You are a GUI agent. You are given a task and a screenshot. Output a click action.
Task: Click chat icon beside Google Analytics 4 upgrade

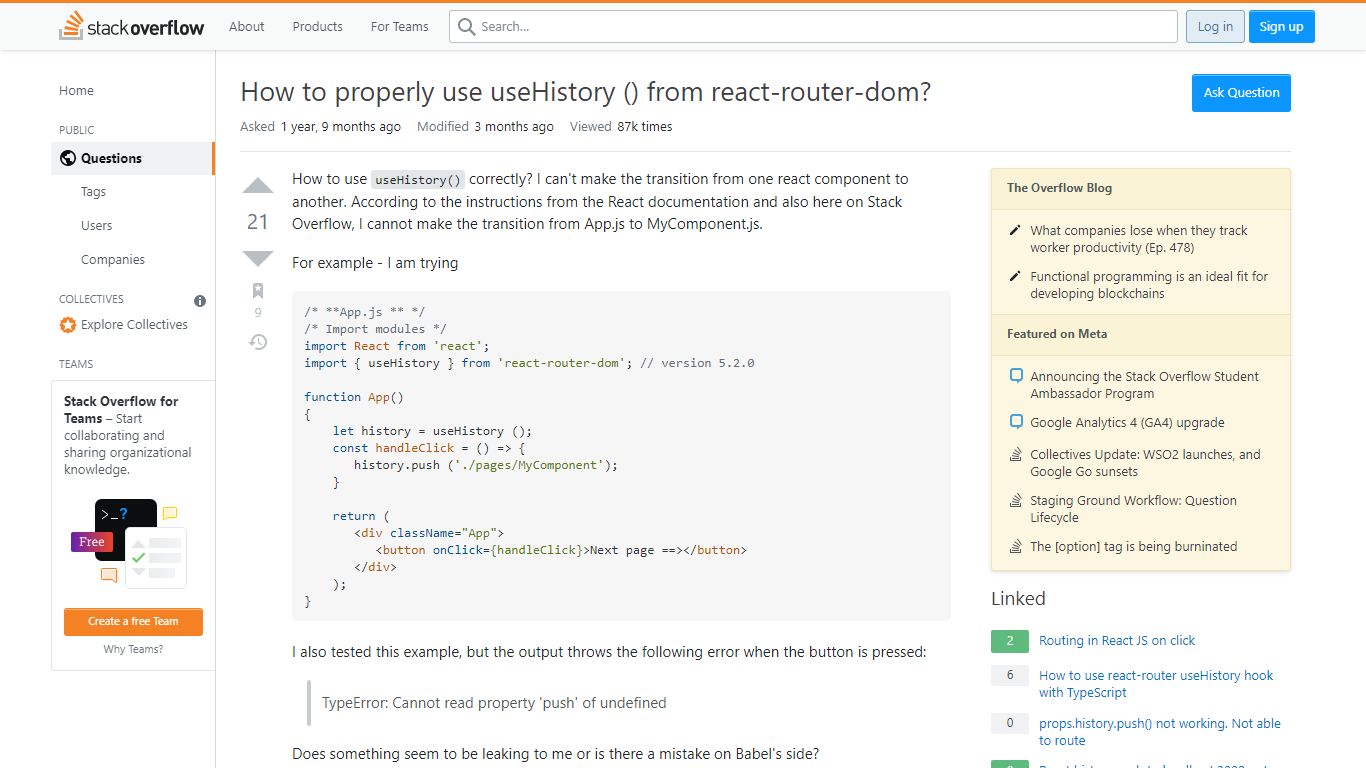coord(1016,422)
